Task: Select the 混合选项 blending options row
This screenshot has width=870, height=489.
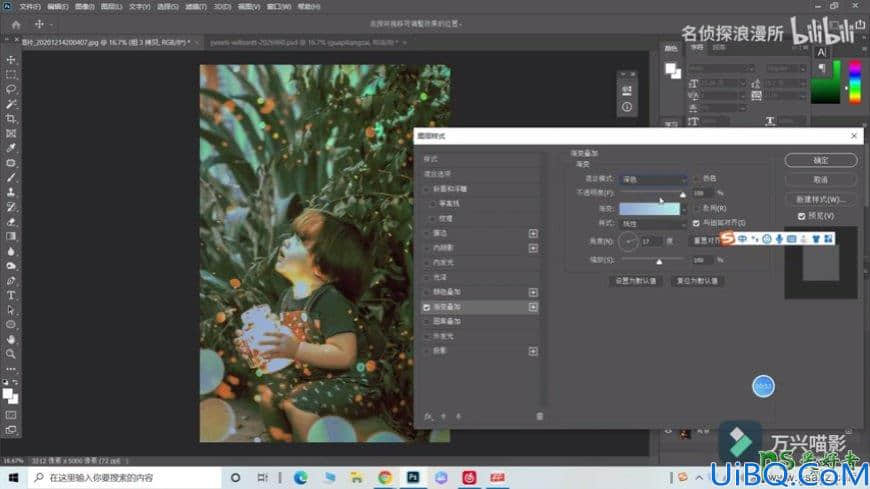Action: pos(480,174)
